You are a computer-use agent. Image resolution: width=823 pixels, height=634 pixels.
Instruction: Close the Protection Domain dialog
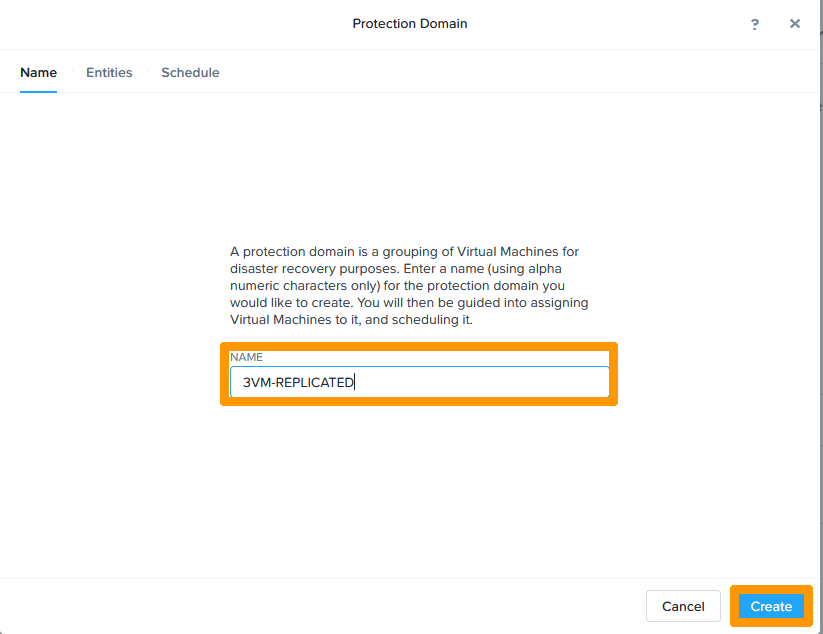point(795,24)
